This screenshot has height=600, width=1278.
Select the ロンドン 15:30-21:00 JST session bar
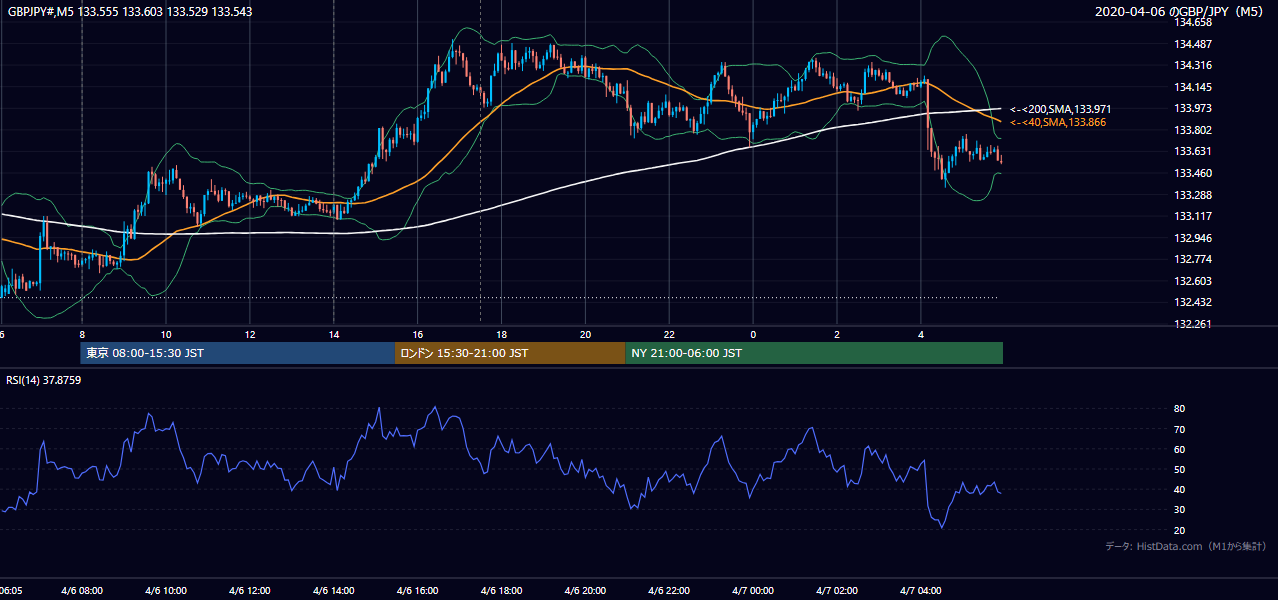click(511, 353)
